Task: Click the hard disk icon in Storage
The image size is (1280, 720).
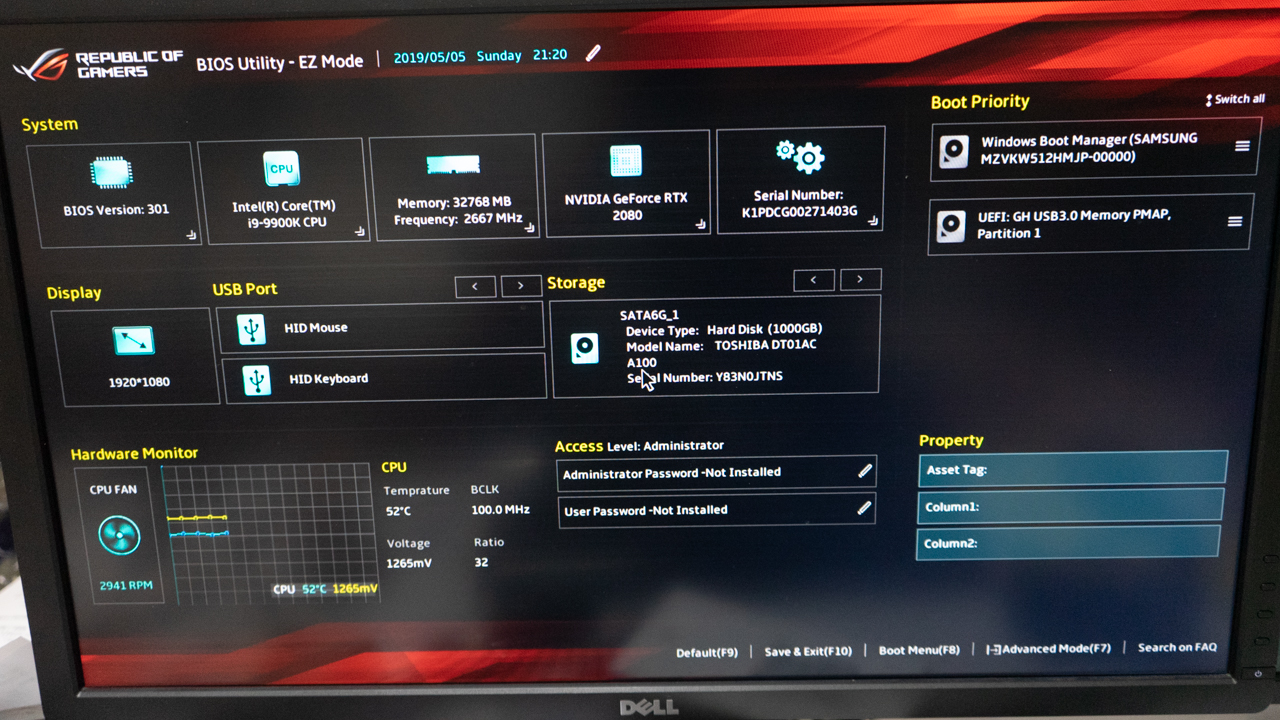Action: tap(585, 348)
